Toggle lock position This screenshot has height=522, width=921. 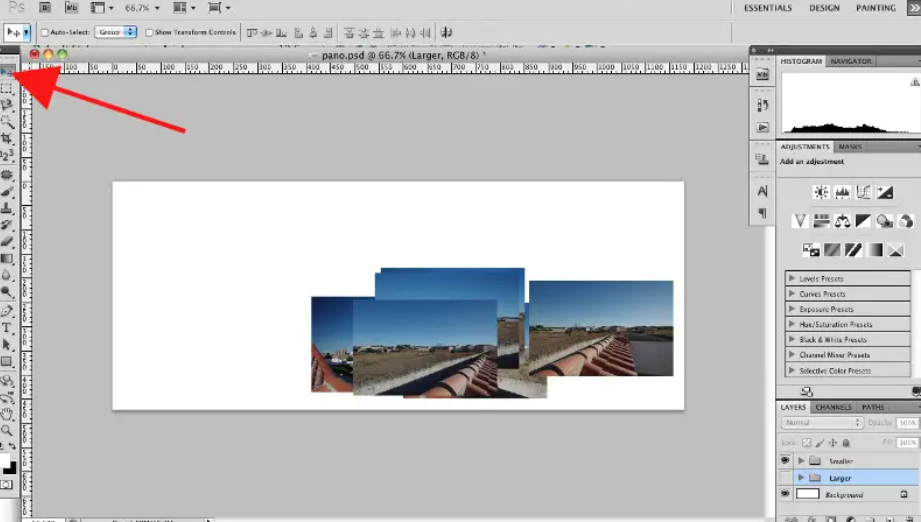pyautogui.click(x=832, y=443)
